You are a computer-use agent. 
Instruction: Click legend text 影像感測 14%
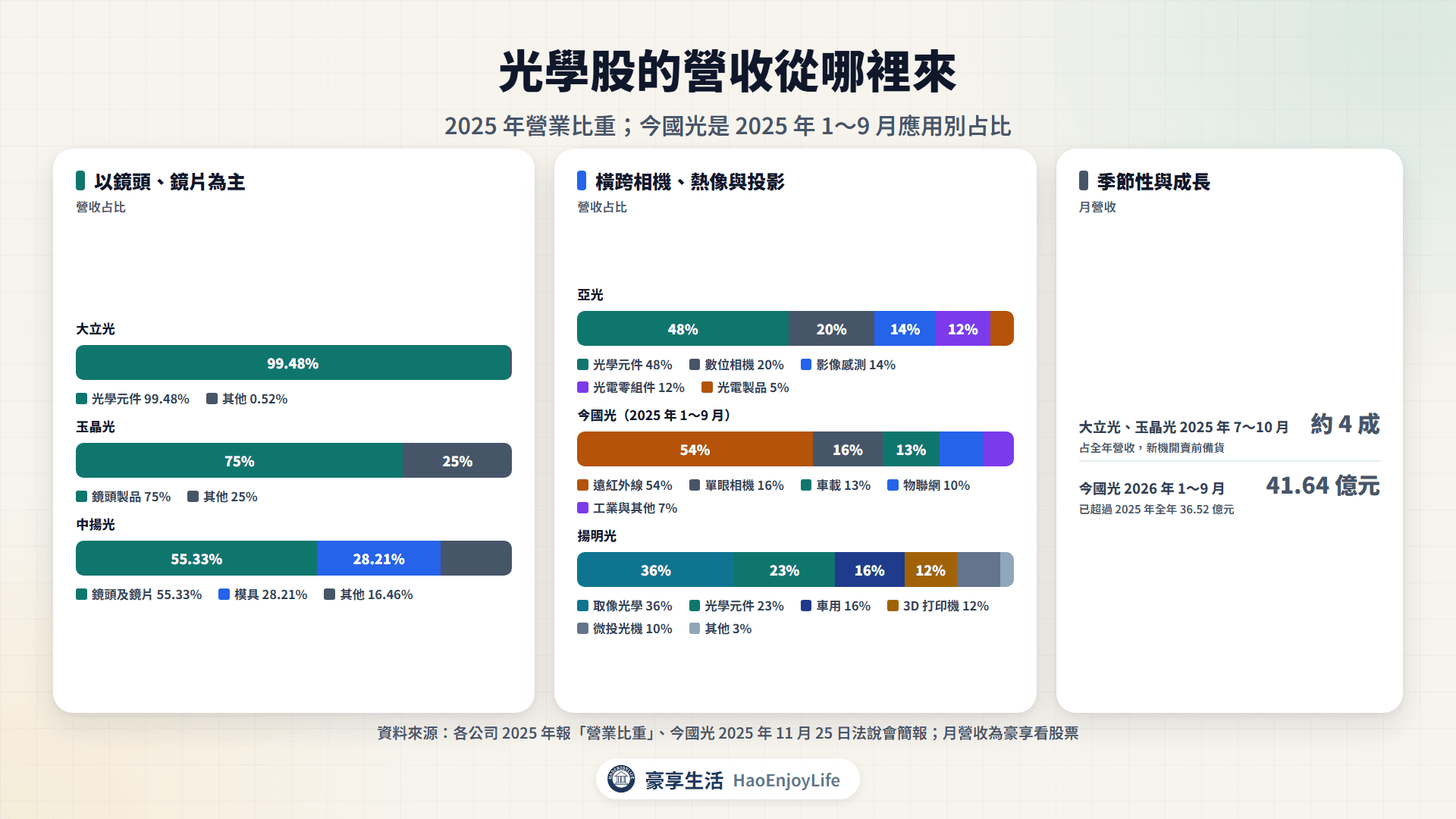pos(855,365)
